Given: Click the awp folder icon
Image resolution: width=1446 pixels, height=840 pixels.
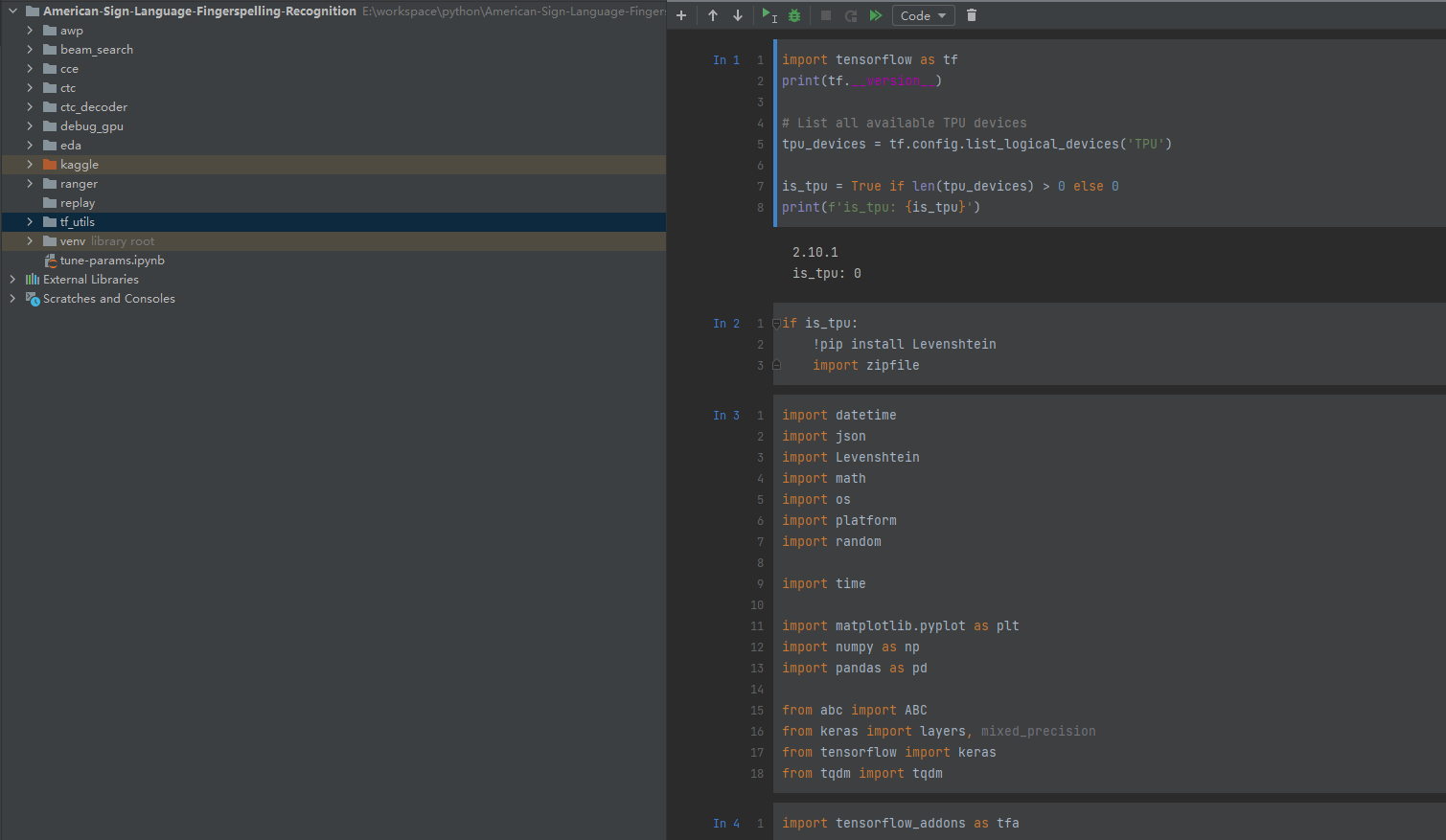Looking at the screenshot, I should tap(50, 31).
